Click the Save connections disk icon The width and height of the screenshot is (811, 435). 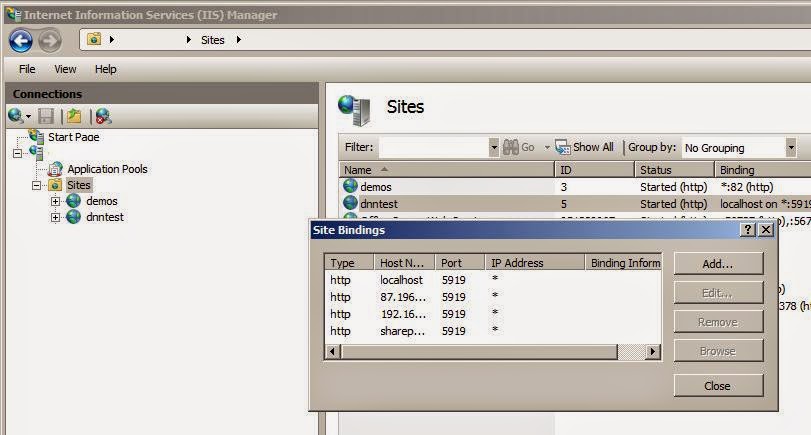(46, 116)
